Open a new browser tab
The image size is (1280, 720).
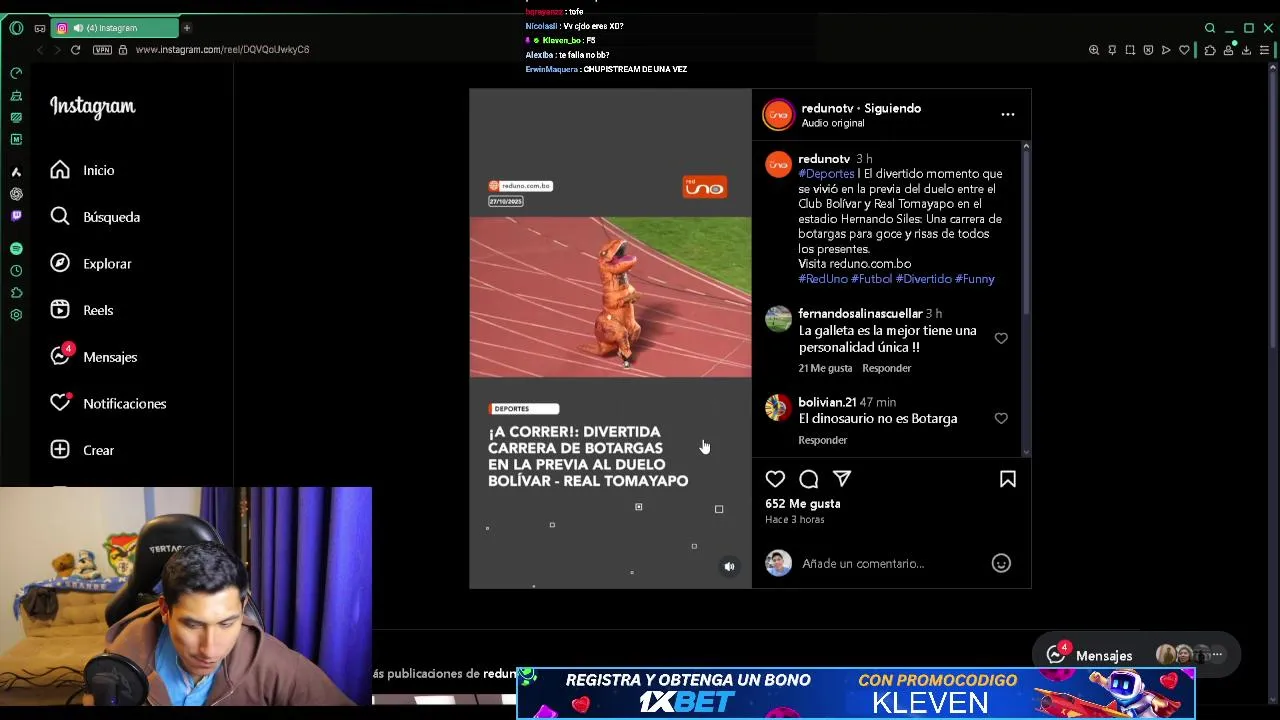click(x=186, y=28)
